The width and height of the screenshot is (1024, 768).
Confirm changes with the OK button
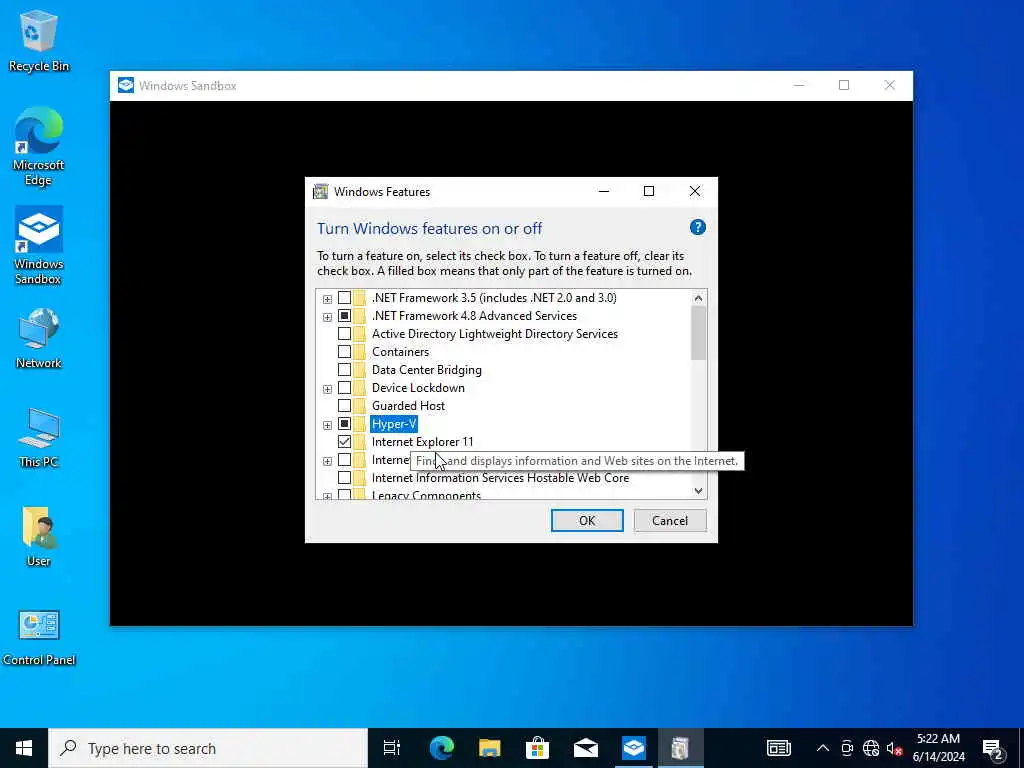click(x=587, y=520)
